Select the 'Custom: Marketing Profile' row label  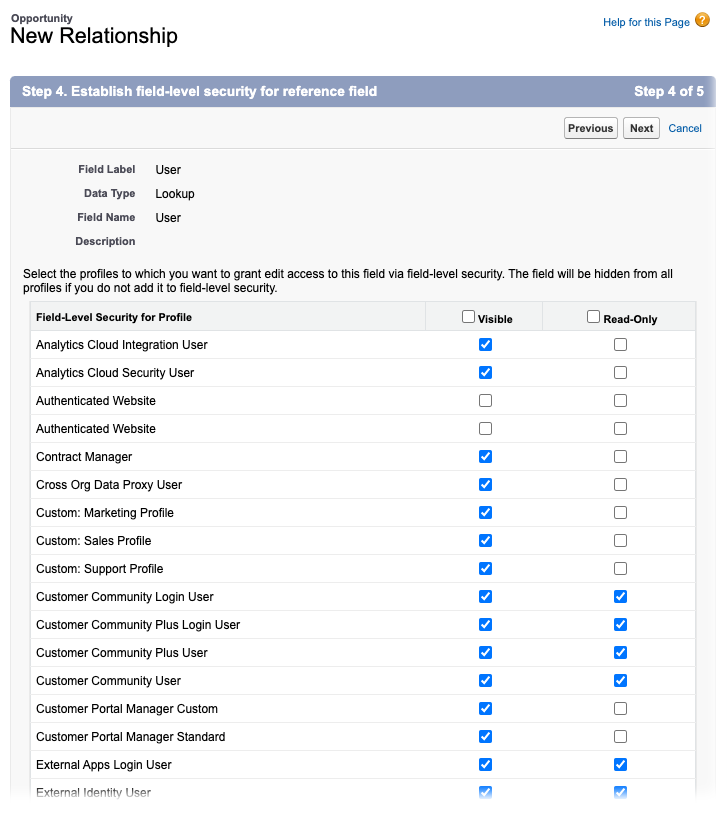[x=105, y=513]
